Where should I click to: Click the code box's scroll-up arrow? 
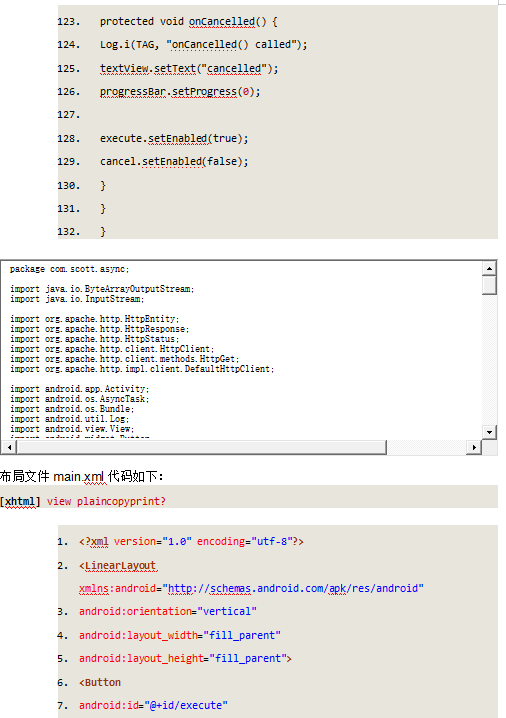489,269
